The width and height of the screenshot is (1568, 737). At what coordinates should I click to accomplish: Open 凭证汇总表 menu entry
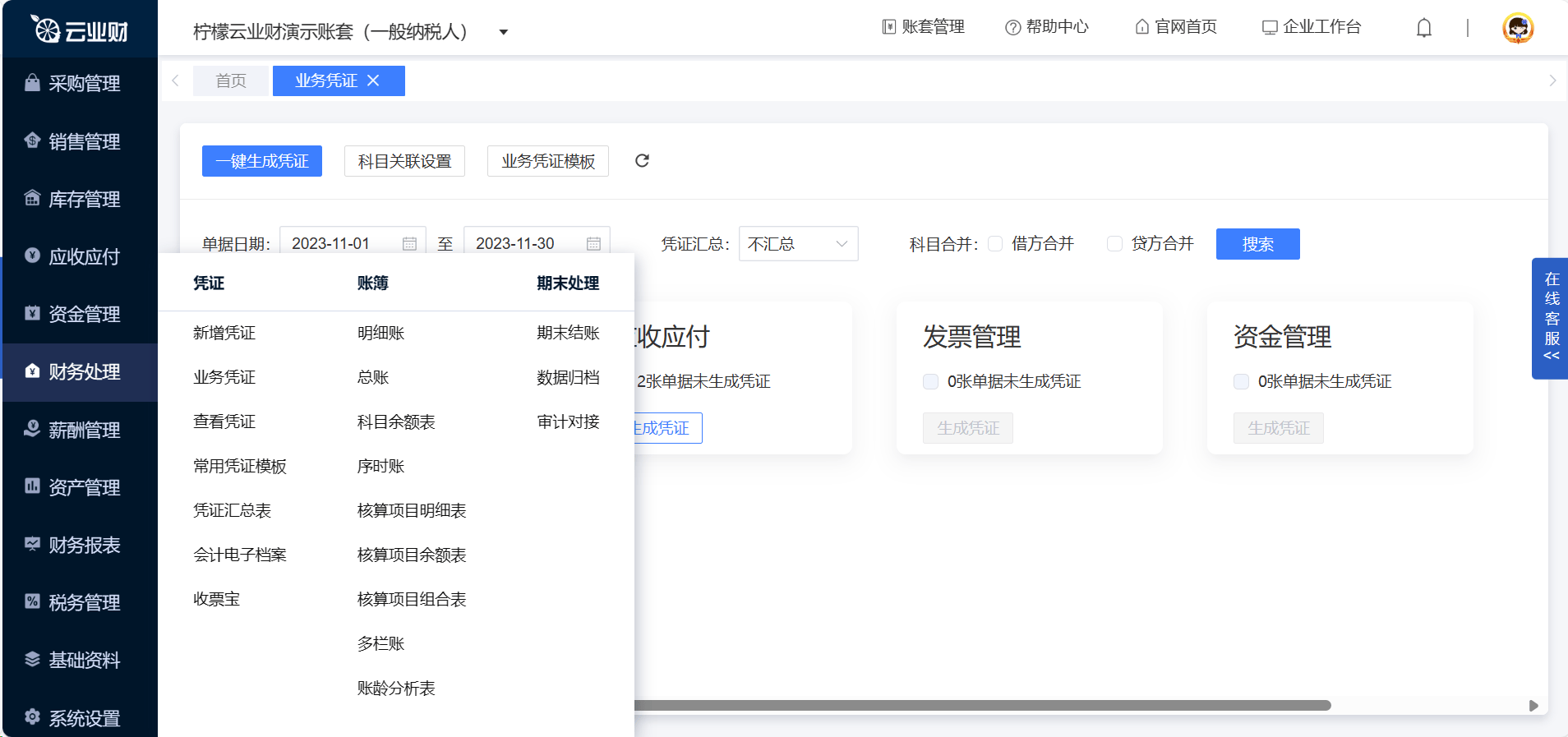coord(233,510)
